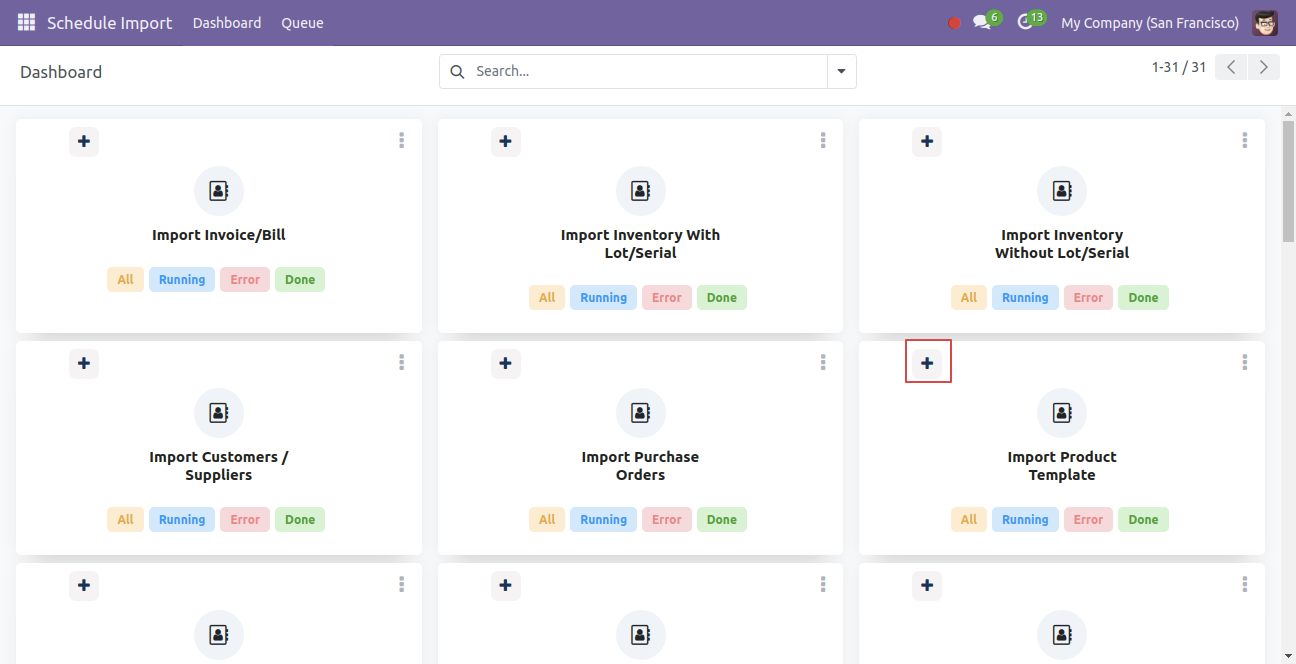Click the Import Purchase Orders title

(x=641, y=466)
